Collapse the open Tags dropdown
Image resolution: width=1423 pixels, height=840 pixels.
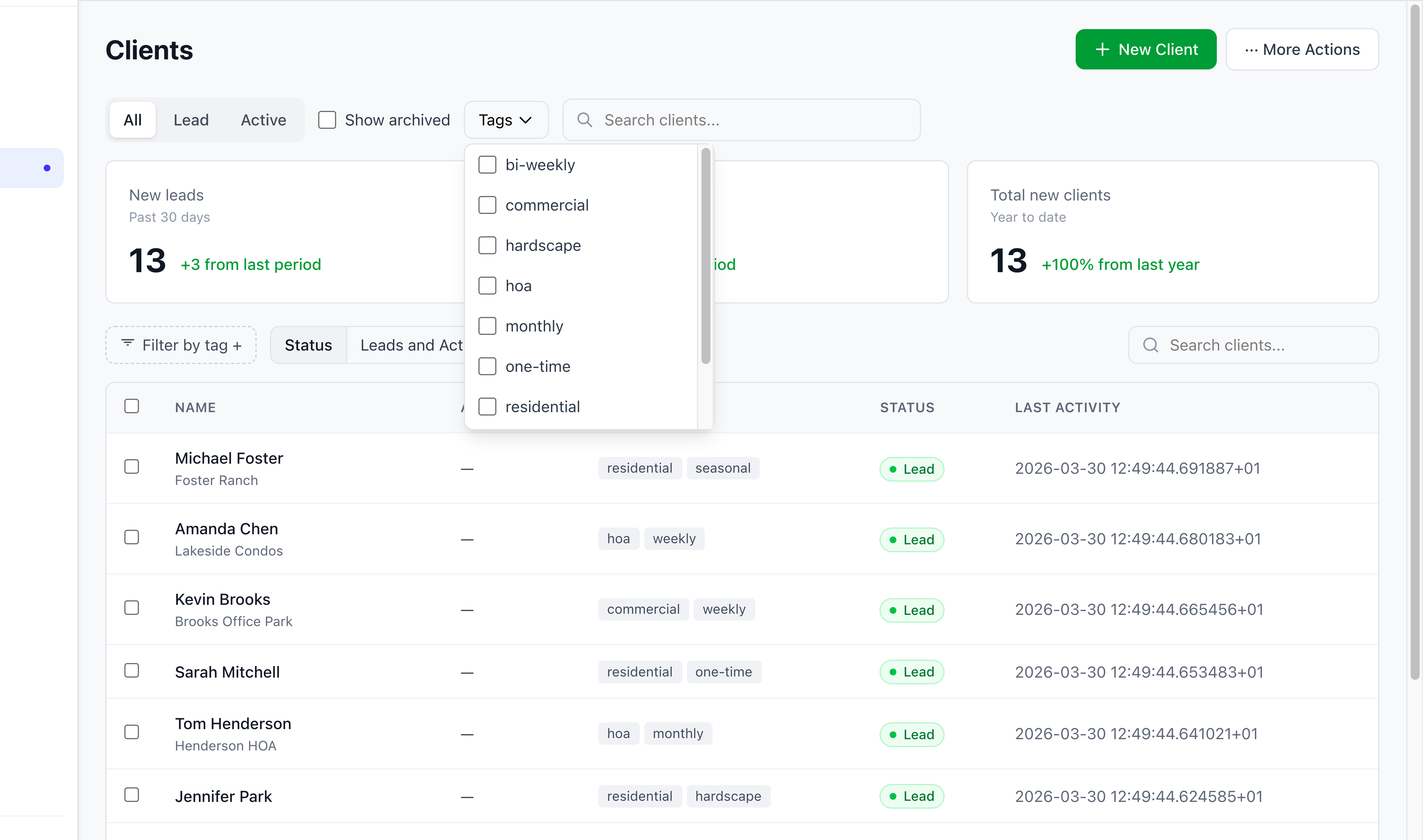tap(506, 120)
